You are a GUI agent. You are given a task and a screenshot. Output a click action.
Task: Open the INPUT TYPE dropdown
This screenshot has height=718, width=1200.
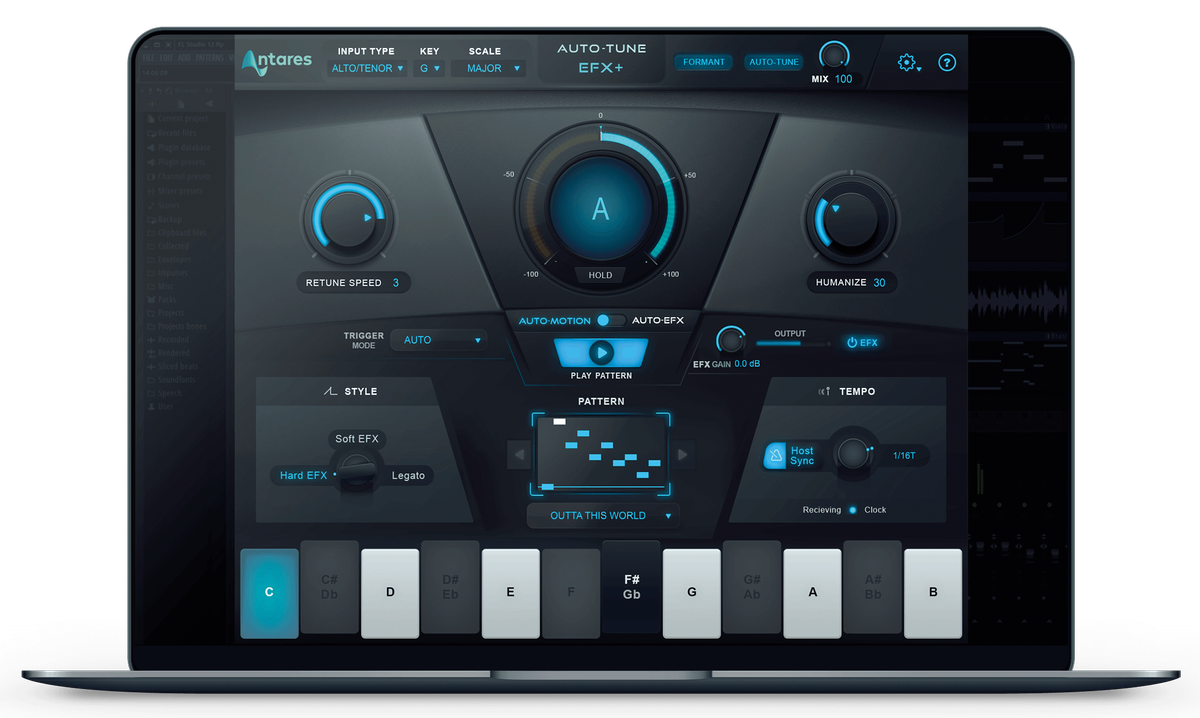(366, 66)
